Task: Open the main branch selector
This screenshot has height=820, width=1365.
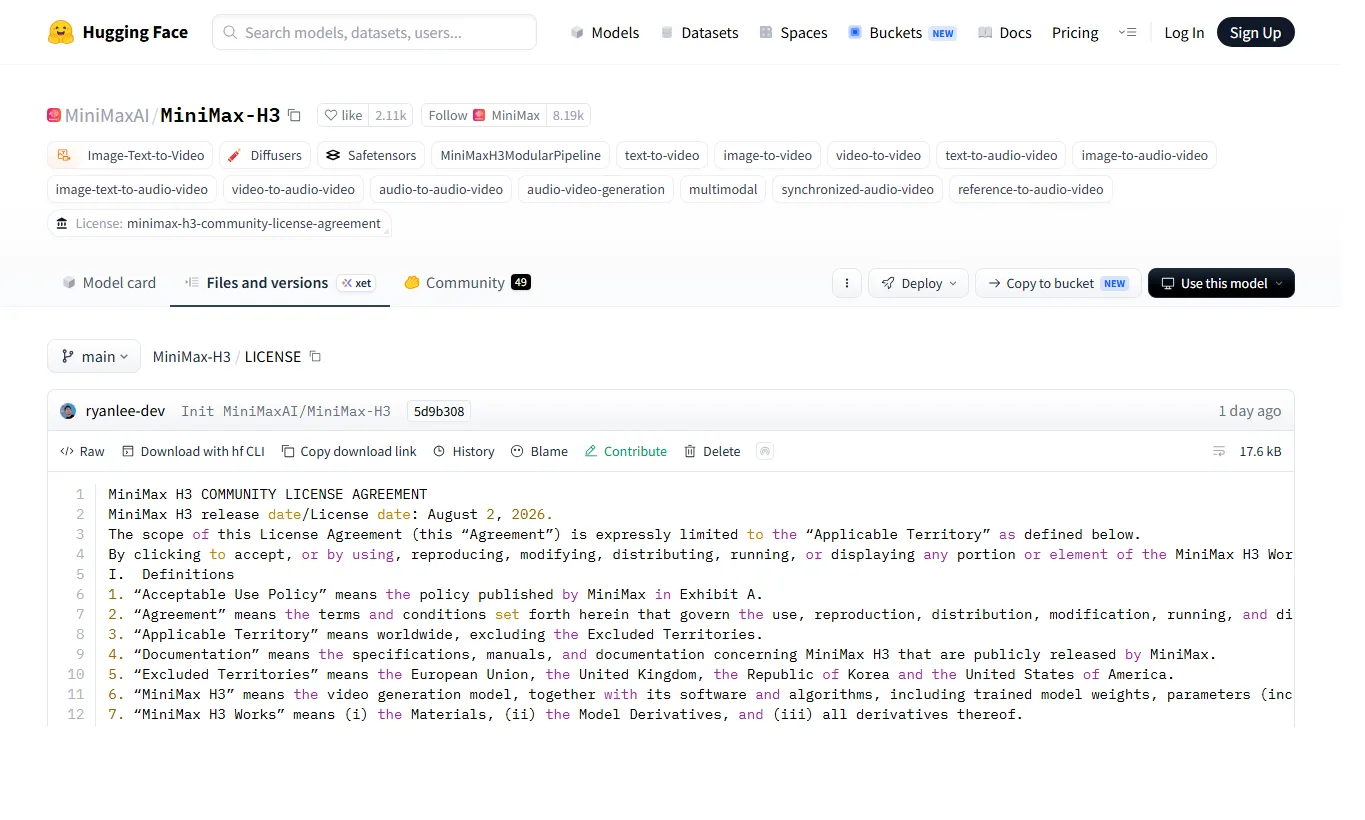Action: [94, 356]
